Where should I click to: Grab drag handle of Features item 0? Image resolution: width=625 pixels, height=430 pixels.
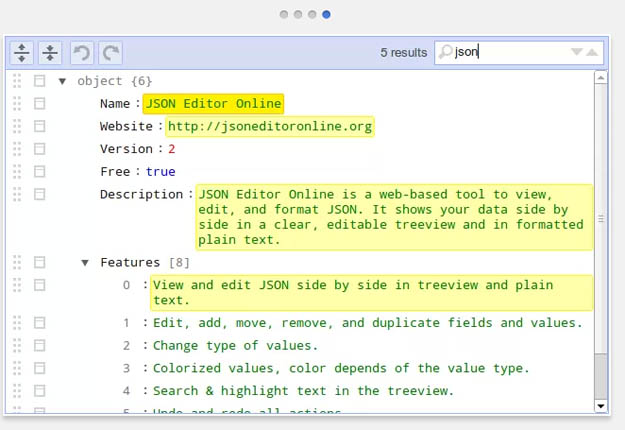17,285
